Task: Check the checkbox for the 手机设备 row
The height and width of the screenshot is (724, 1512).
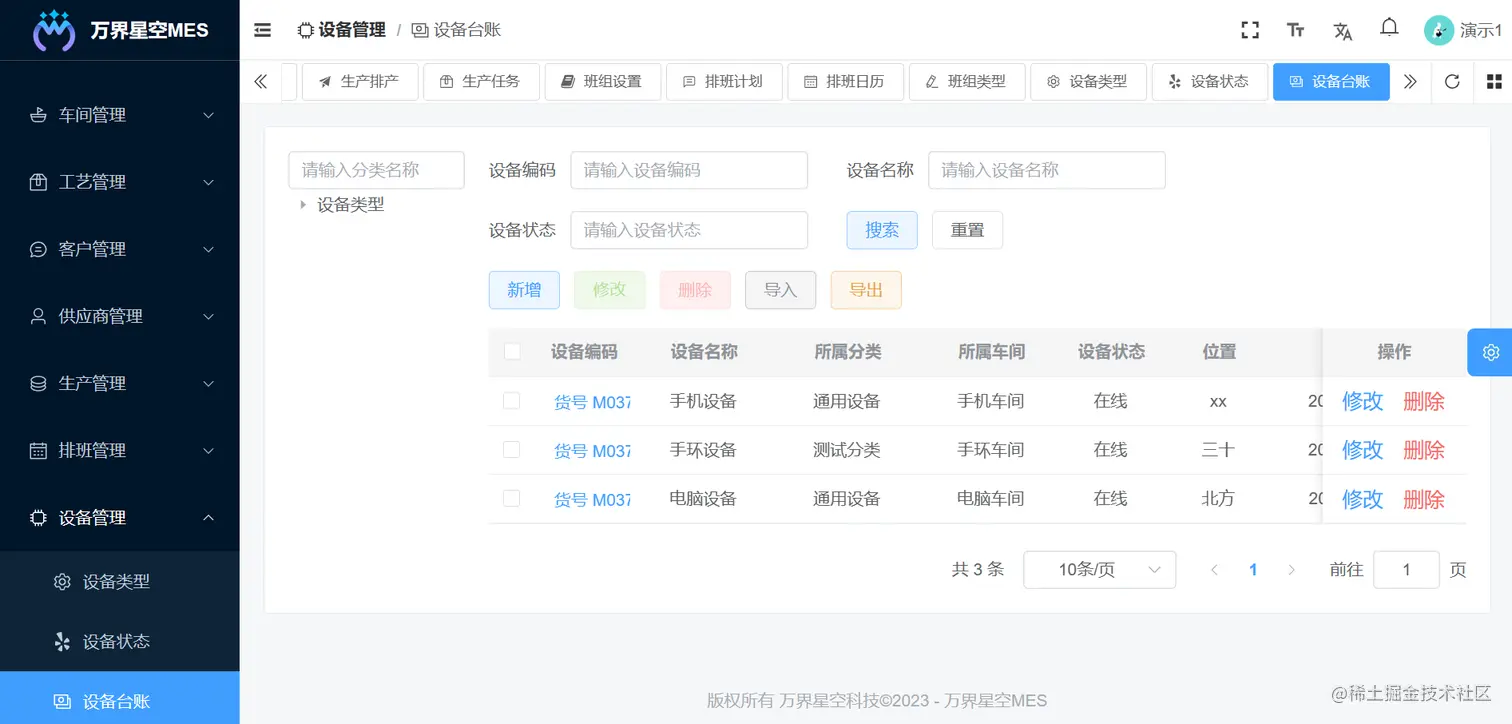Action: (512, 401)
